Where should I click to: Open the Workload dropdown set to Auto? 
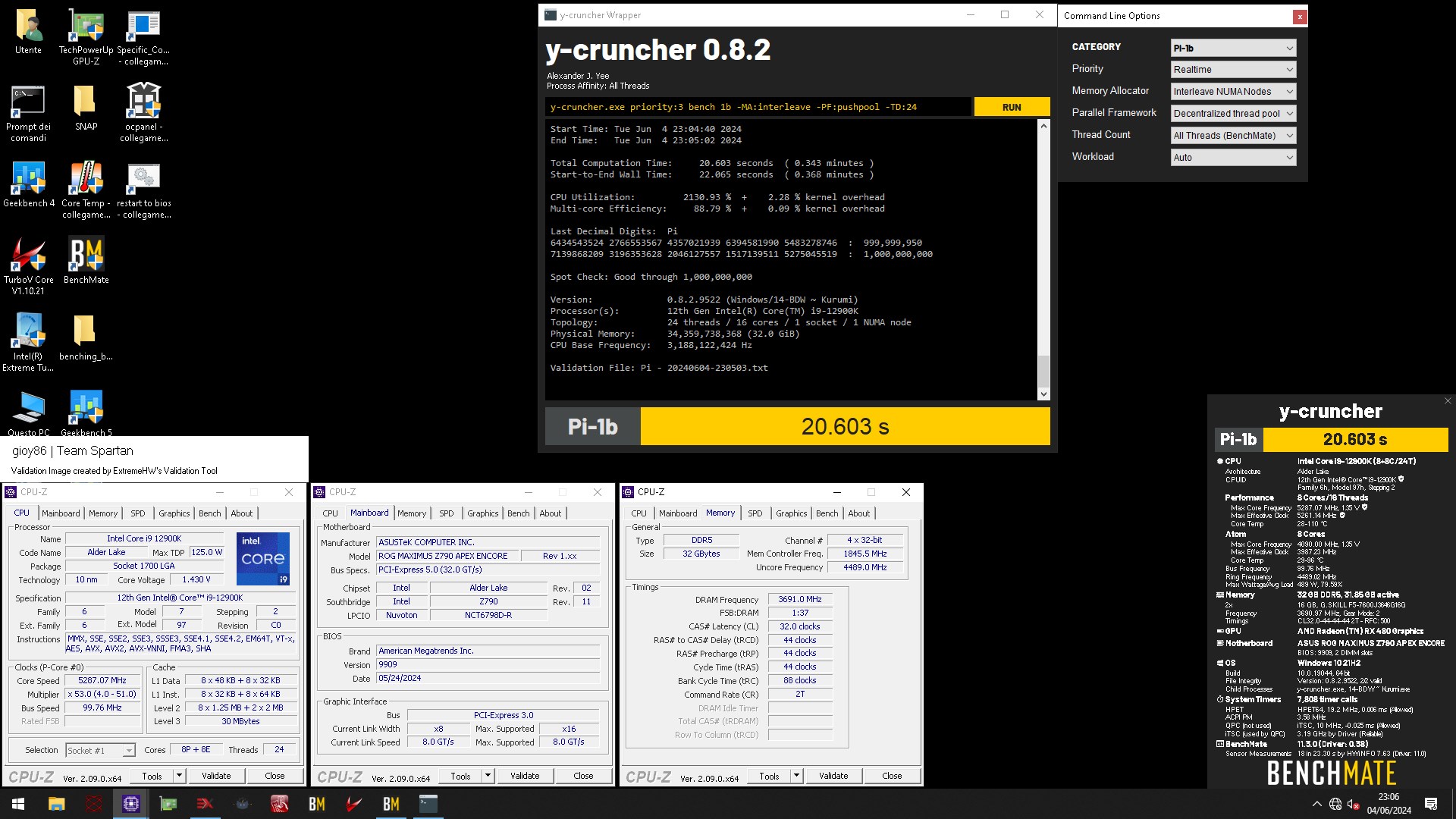1233,158
